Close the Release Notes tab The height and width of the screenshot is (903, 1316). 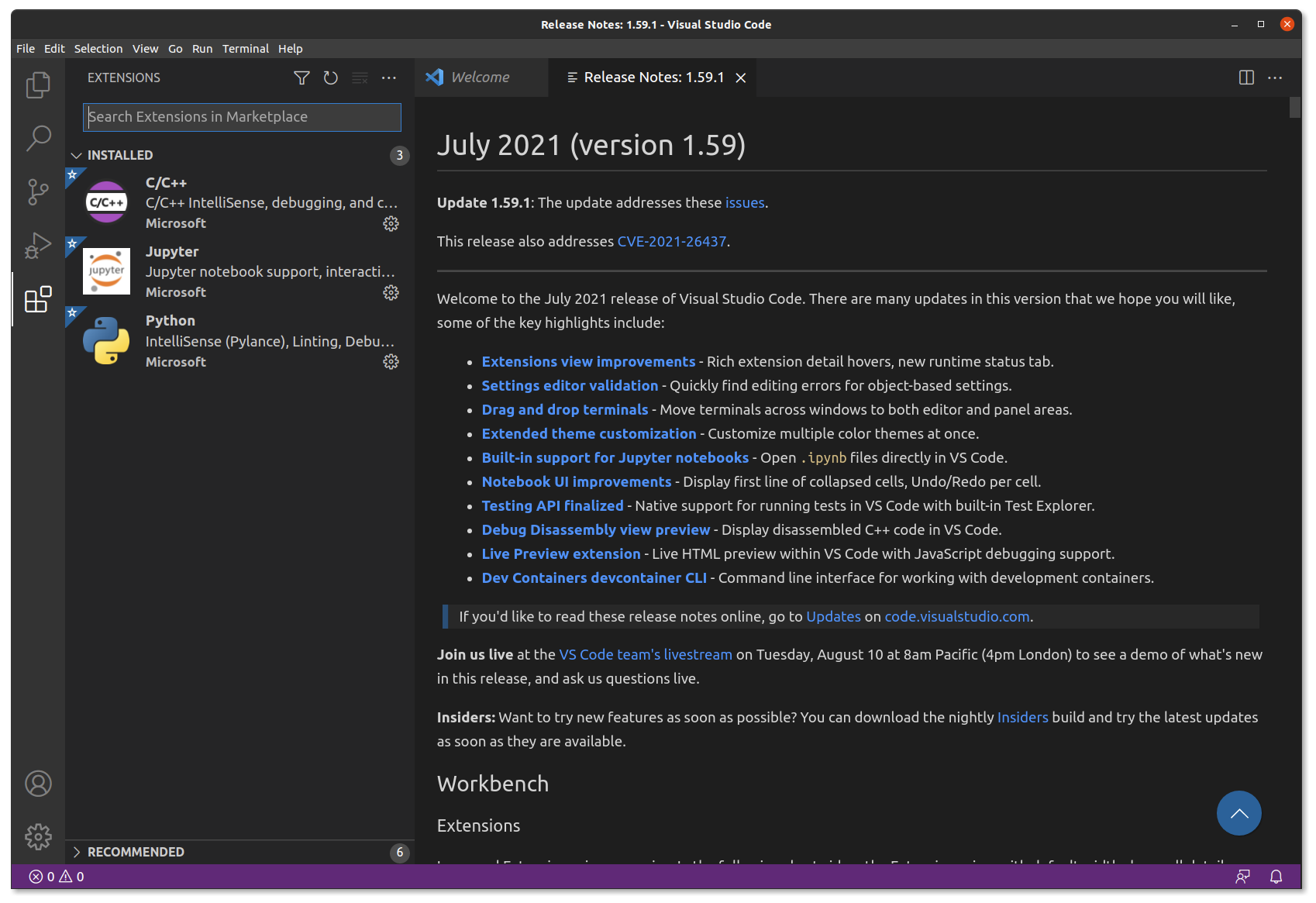tap(741, 78)
